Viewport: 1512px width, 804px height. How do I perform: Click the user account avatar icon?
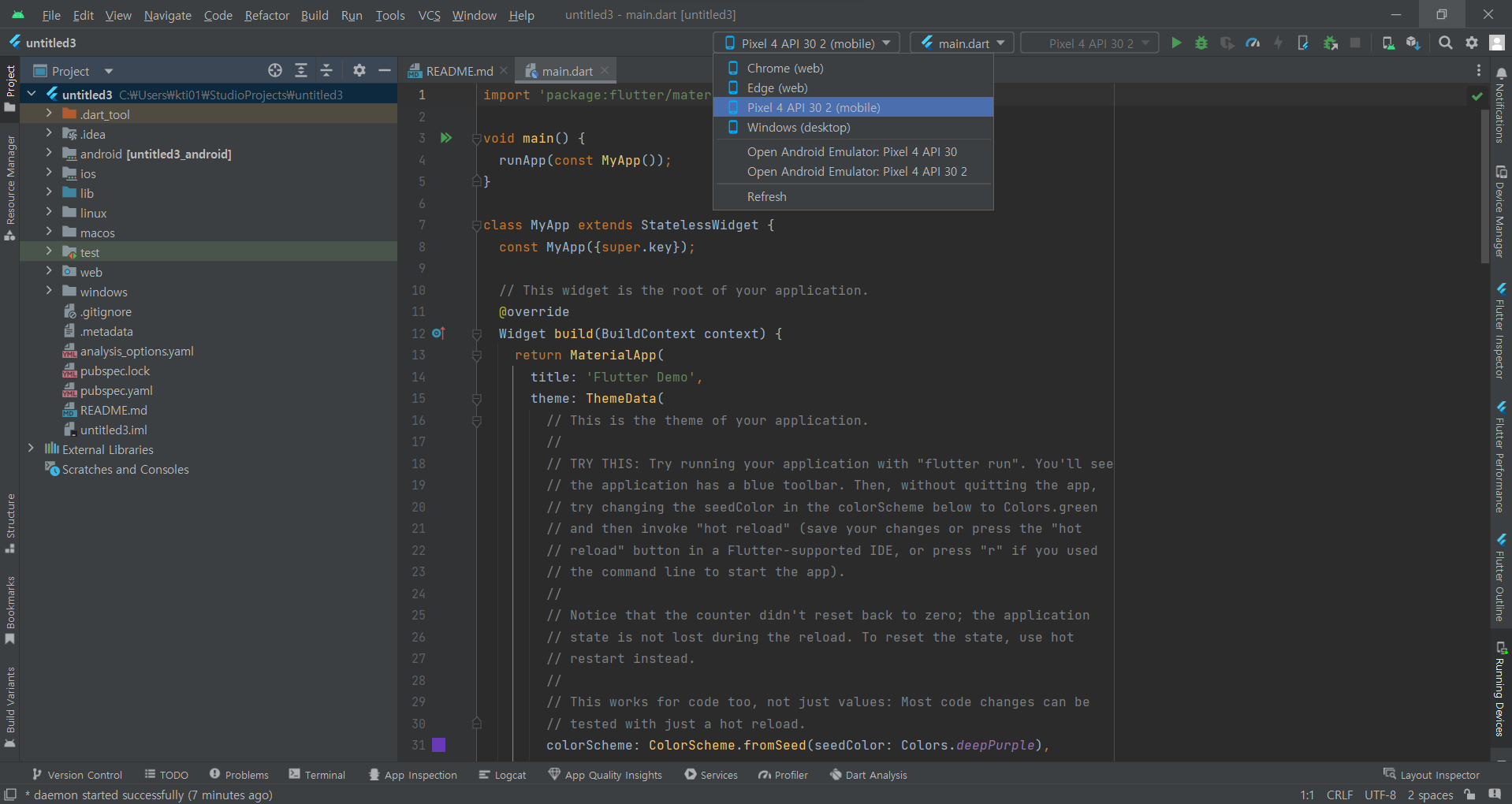tap(1497, 43)
